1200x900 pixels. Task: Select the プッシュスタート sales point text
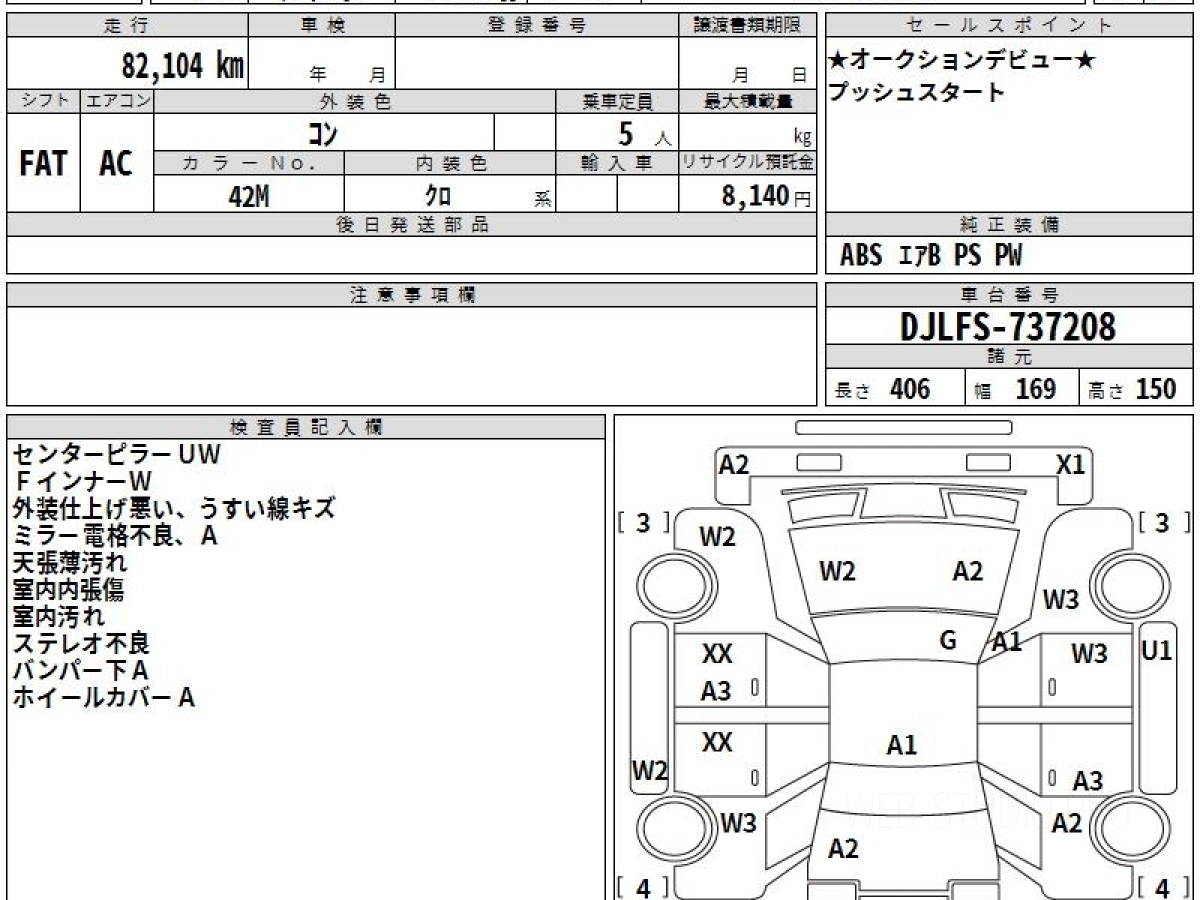[x=916, y=93]
